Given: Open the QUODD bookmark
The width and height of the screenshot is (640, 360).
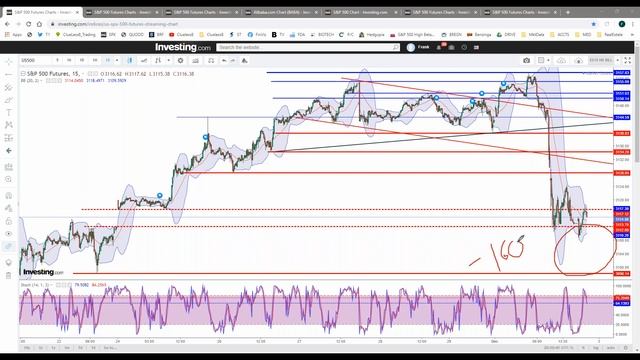Looking at the screenshot, I should pyautogui.click(x=133, y=35).
